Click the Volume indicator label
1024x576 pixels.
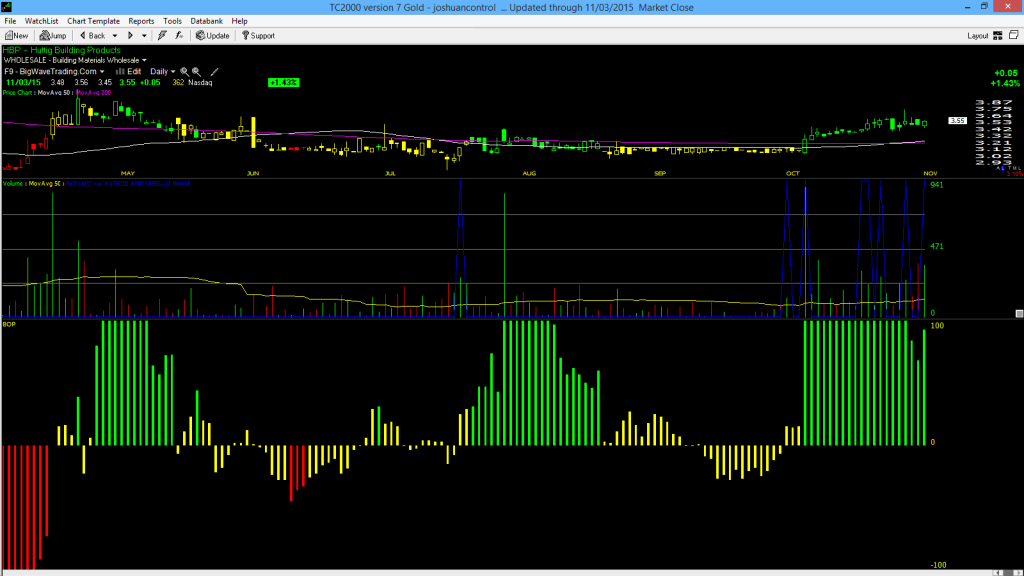point(13,184)
